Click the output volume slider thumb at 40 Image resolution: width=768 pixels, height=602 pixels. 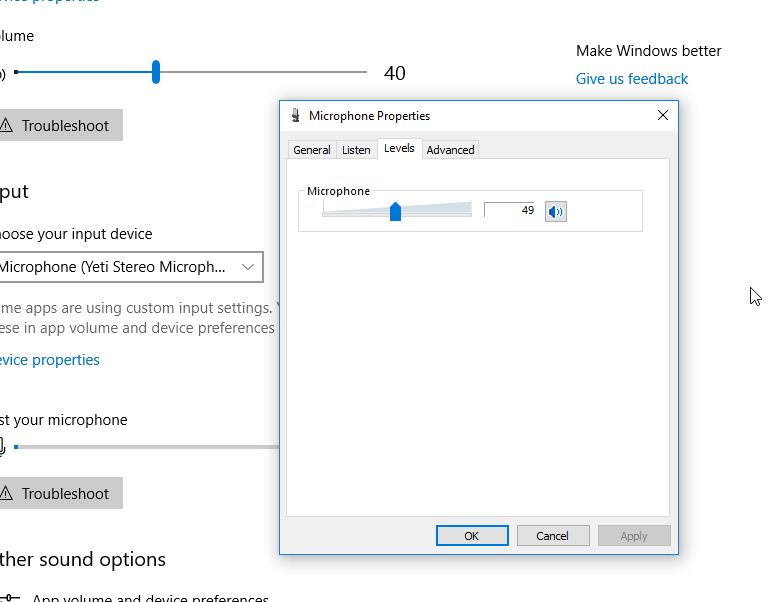click(156, 72)
